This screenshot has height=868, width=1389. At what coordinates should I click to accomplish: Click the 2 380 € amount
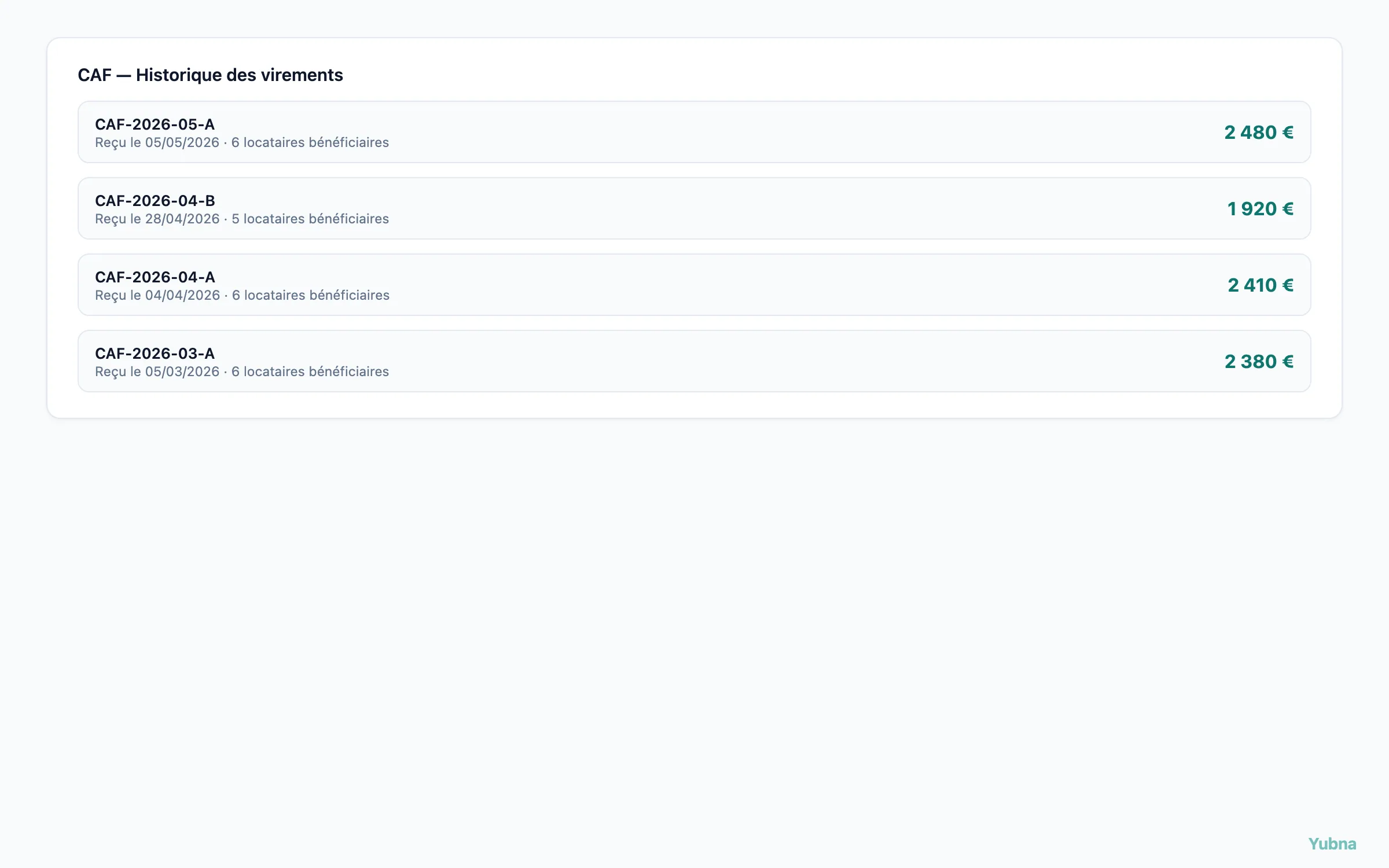[x=1259, y=362]
